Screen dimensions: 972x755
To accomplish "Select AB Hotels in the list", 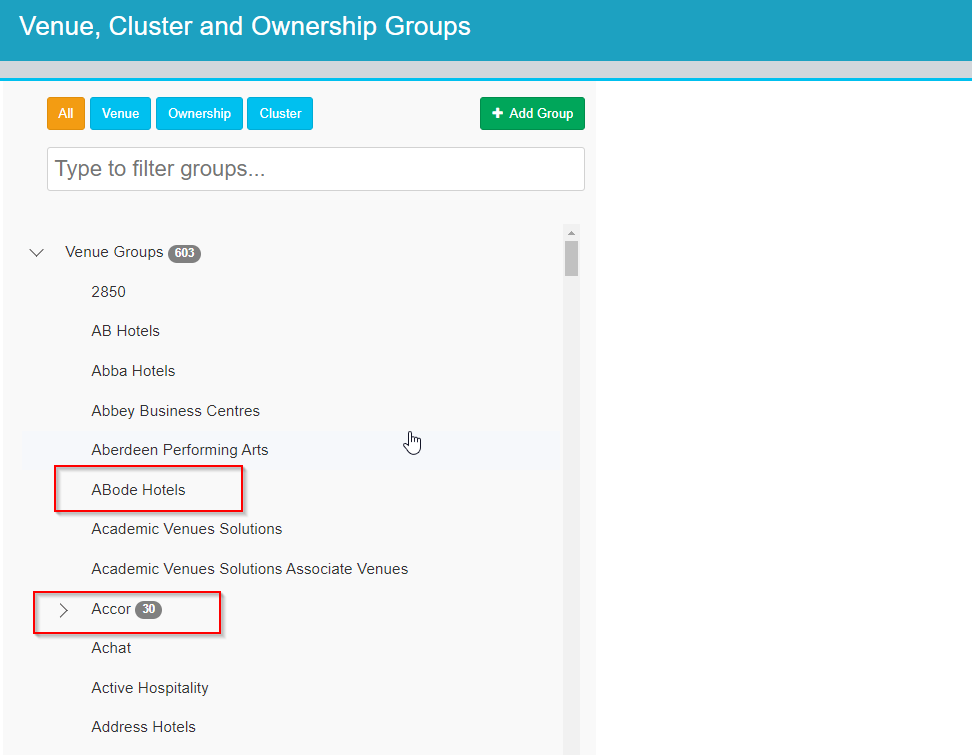I will click(x=125, y=331).
